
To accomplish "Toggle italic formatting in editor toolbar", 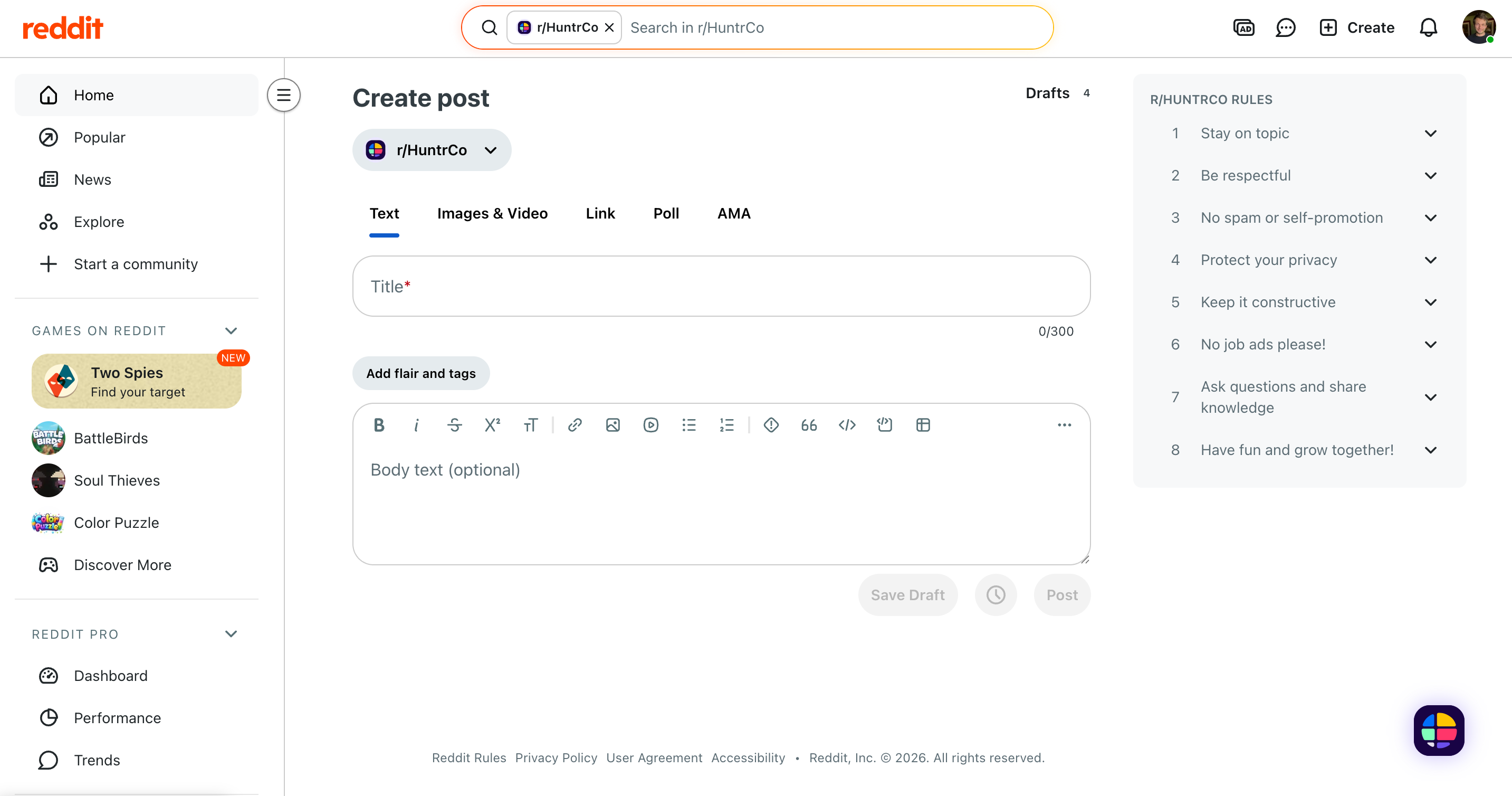I will point(416,425).
